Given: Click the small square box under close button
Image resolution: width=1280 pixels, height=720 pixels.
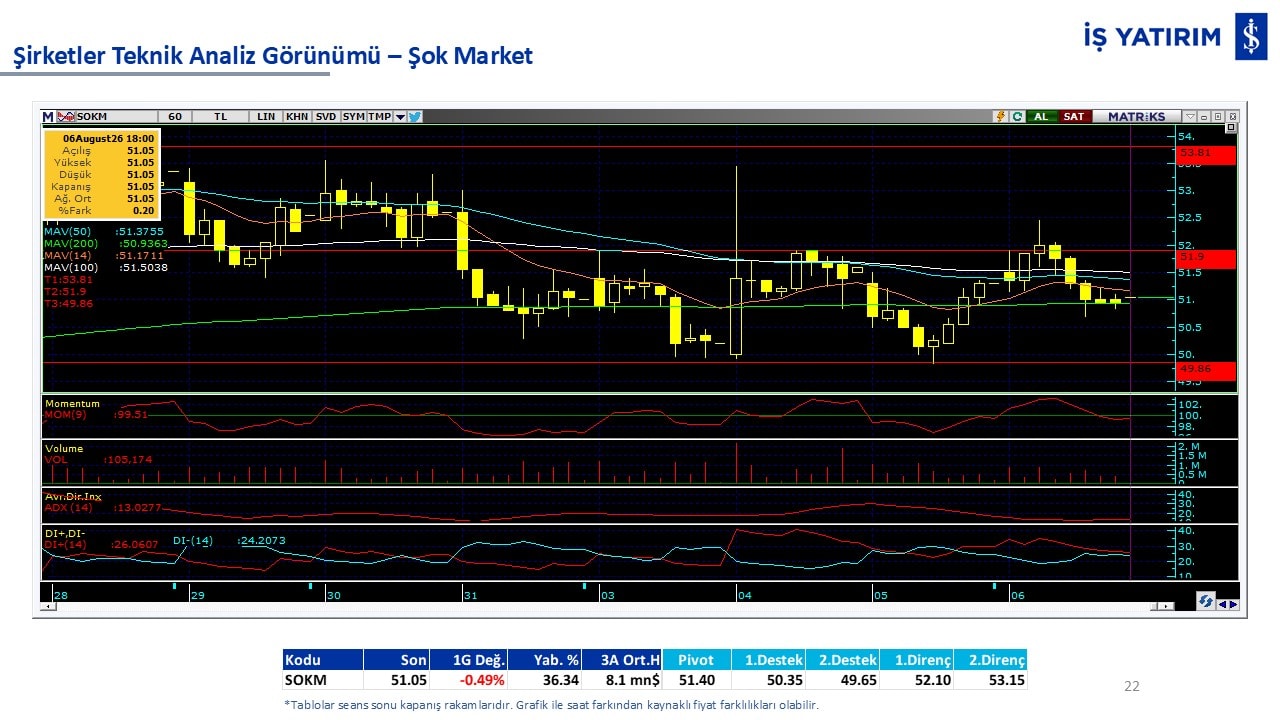Looking at the screenshot, I should 1231,128.
